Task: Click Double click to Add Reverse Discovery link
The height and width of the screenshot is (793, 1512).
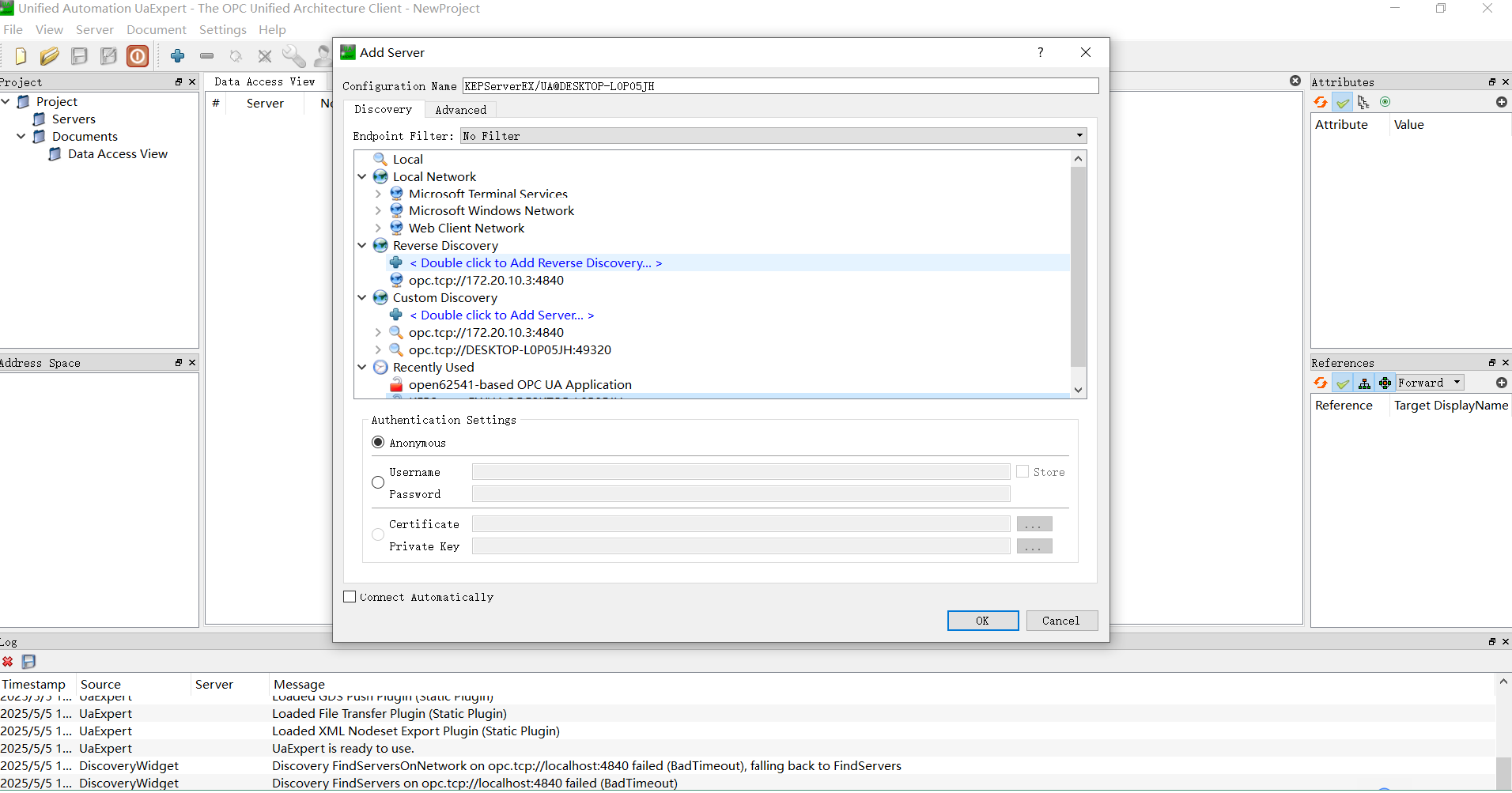Action: pos(536,263)
